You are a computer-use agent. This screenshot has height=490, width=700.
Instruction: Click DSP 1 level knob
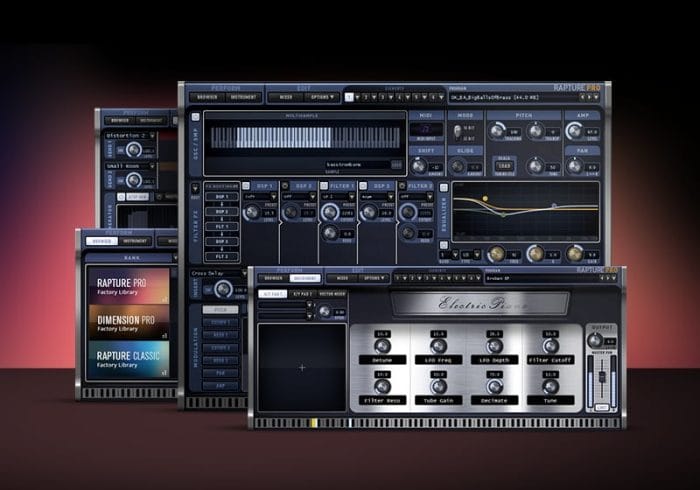(x=251, y=212)
